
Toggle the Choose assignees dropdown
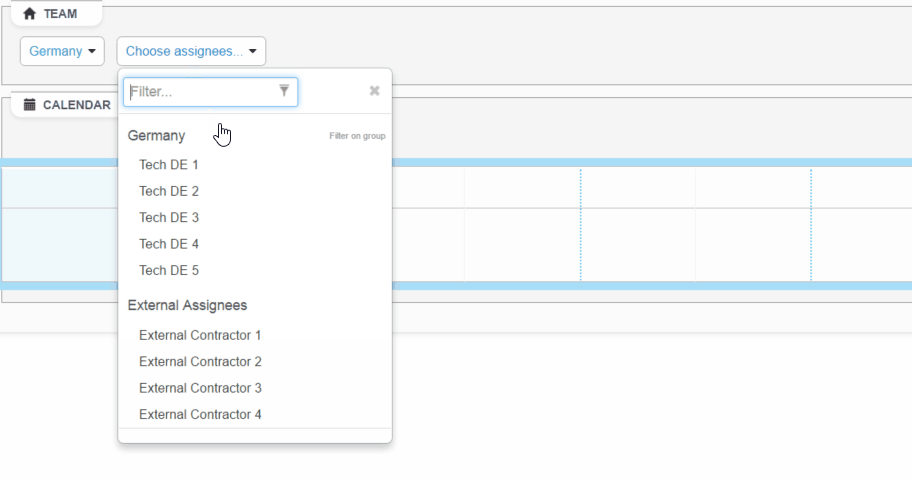click(191, 51)
